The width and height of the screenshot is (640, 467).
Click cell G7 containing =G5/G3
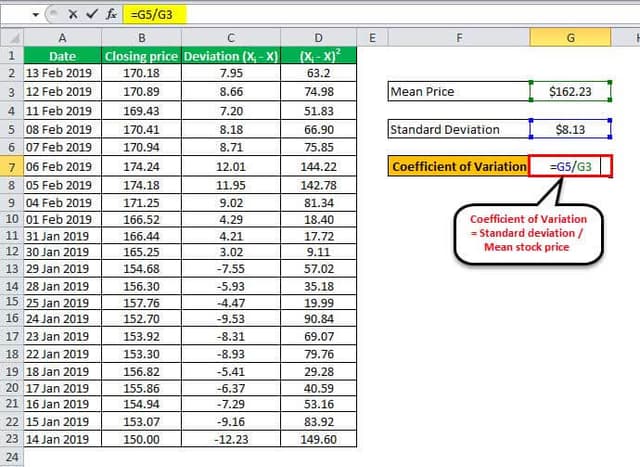click(570, 166)
